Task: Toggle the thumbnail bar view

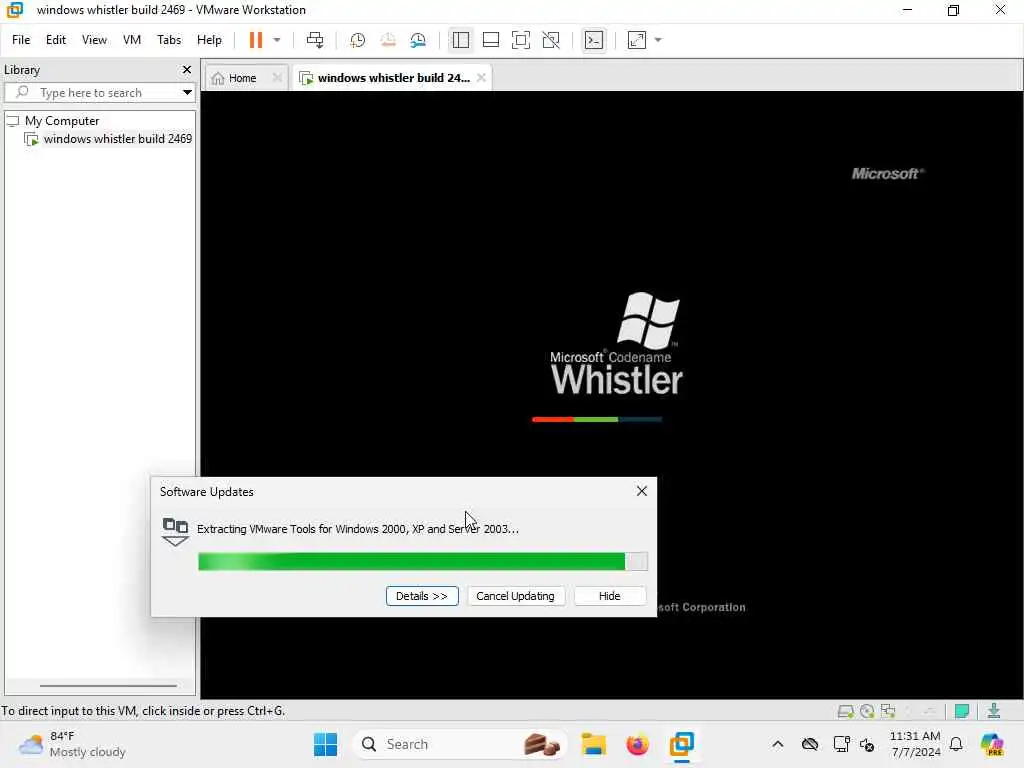Action: click(x=490, y=40)
